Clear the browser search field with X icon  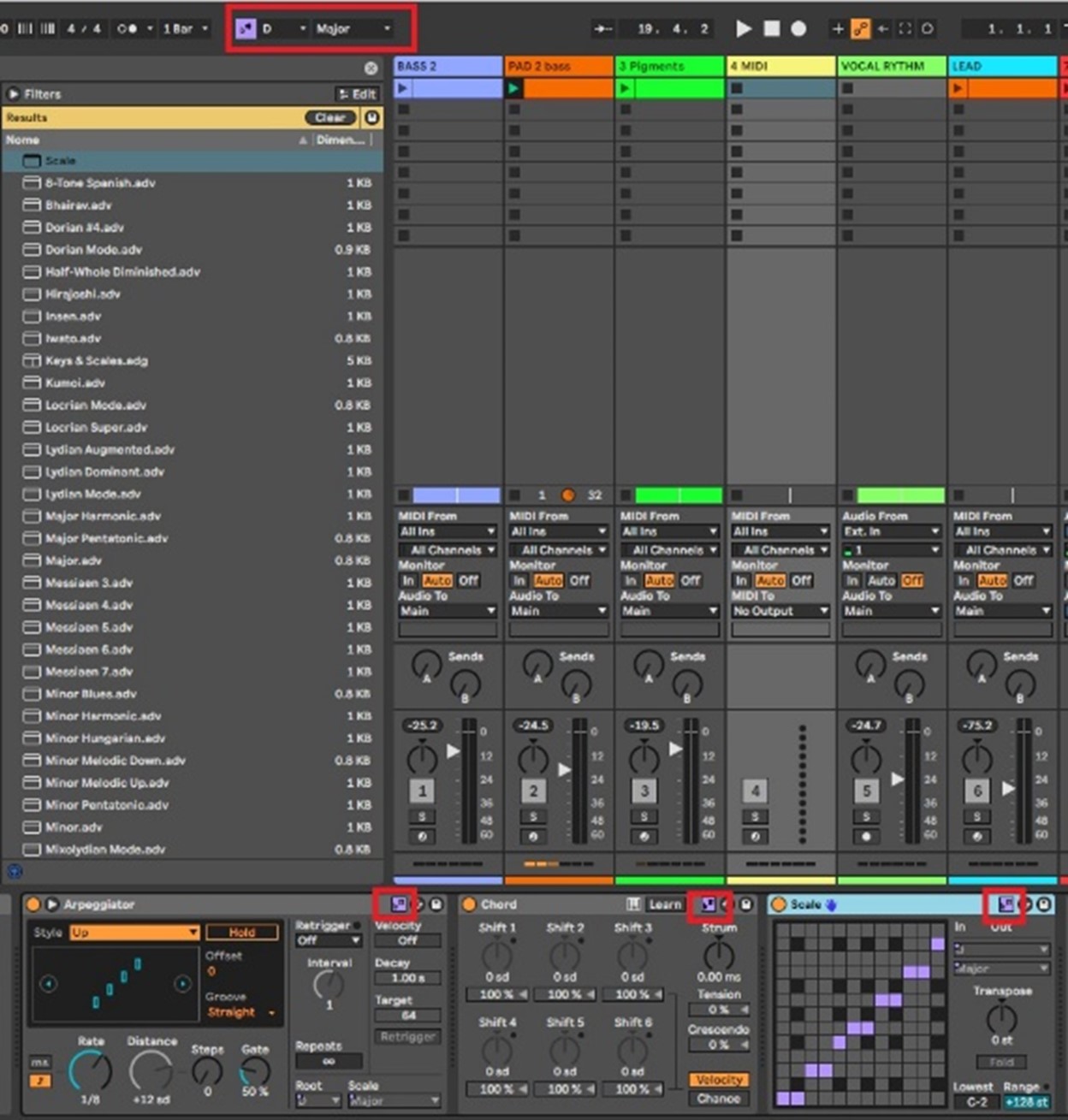pos(371,68)
